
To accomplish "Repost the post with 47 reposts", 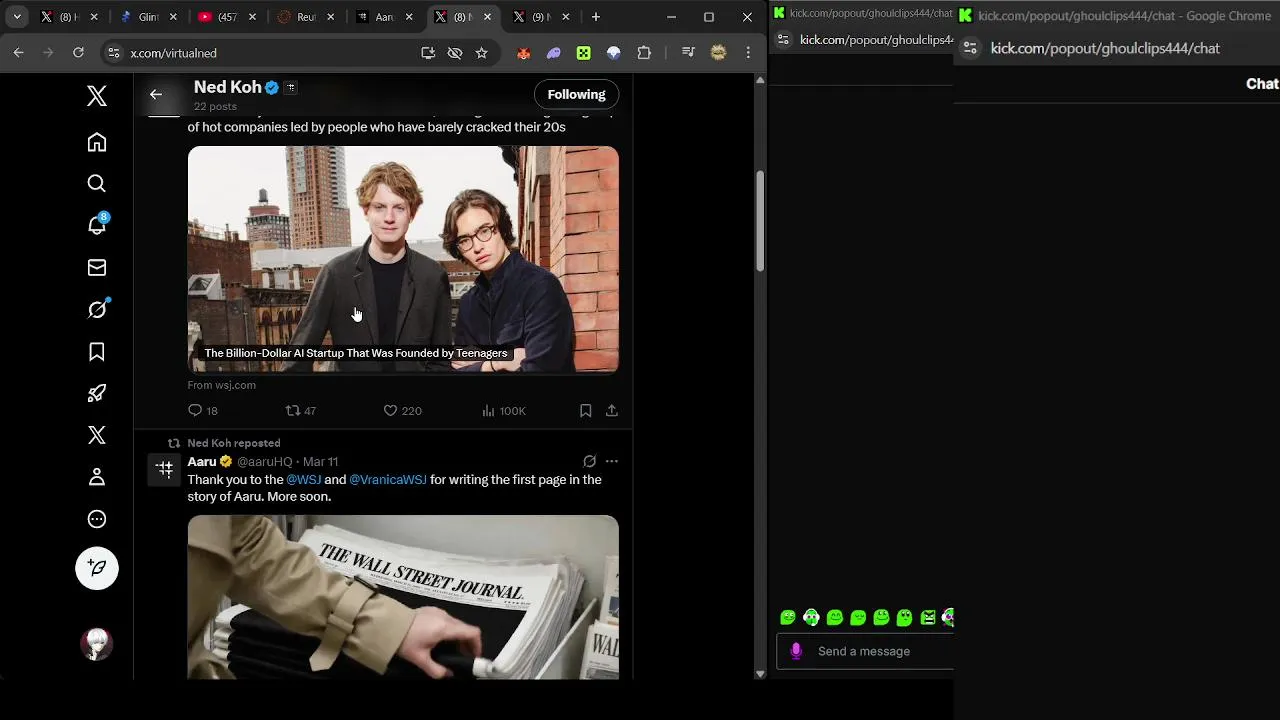I will click(301, 411).
